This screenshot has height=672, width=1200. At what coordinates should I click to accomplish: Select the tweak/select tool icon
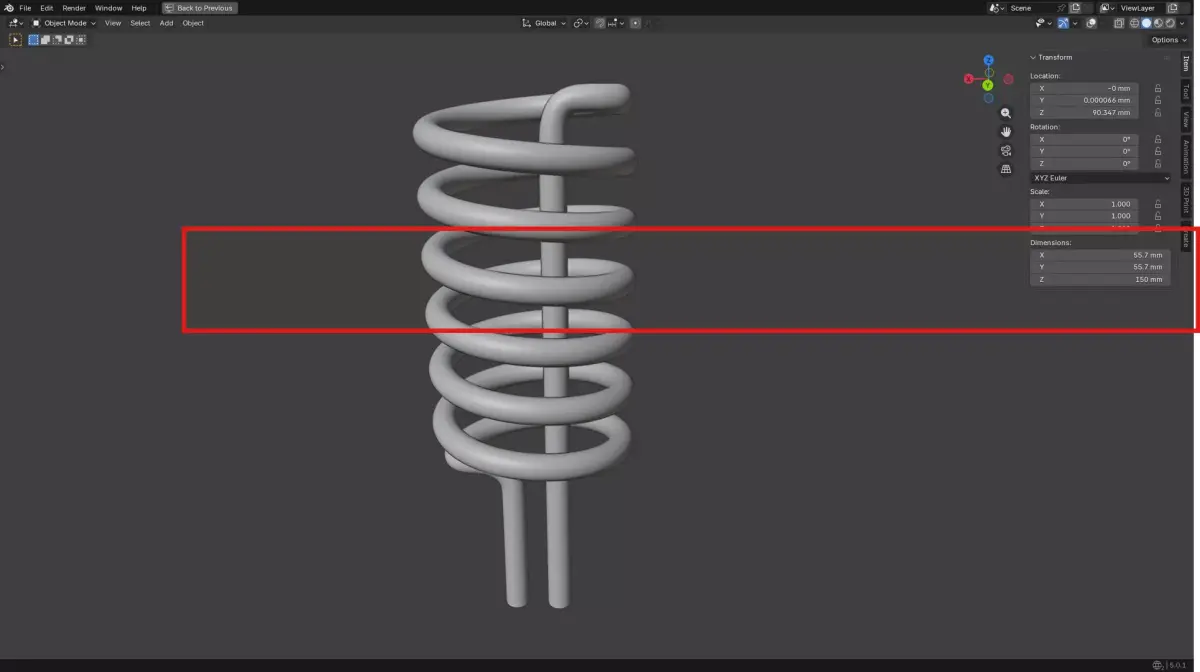(x=15, y=40)
